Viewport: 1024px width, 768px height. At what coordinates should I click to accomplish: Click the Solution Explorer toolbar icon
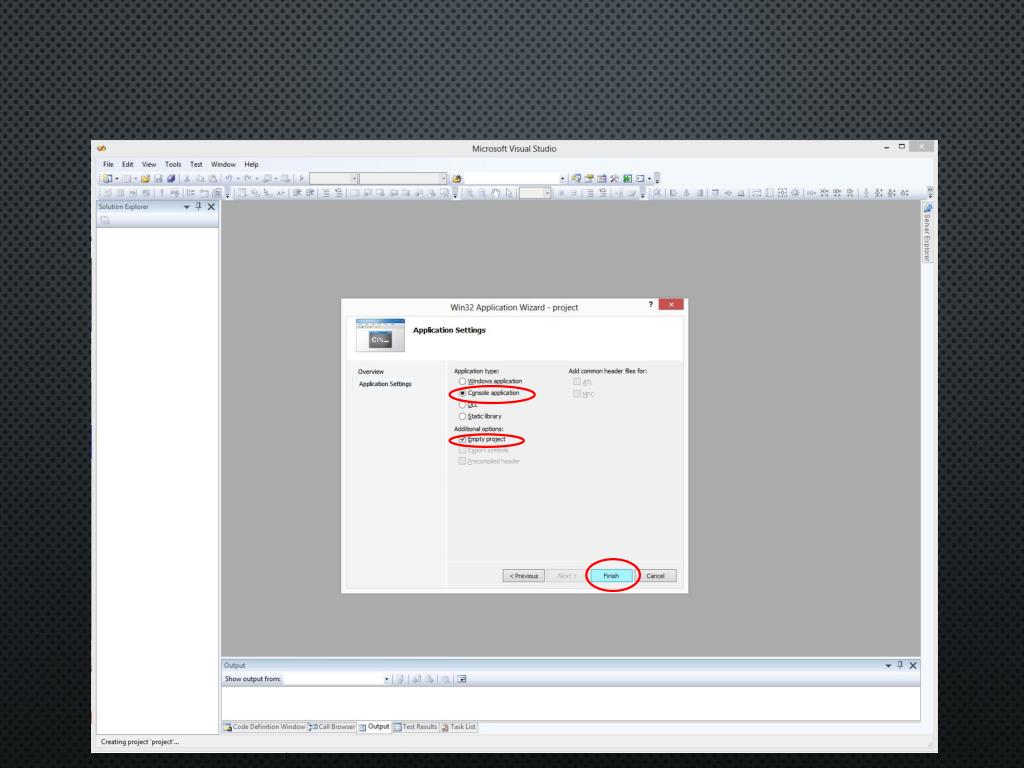576,178
